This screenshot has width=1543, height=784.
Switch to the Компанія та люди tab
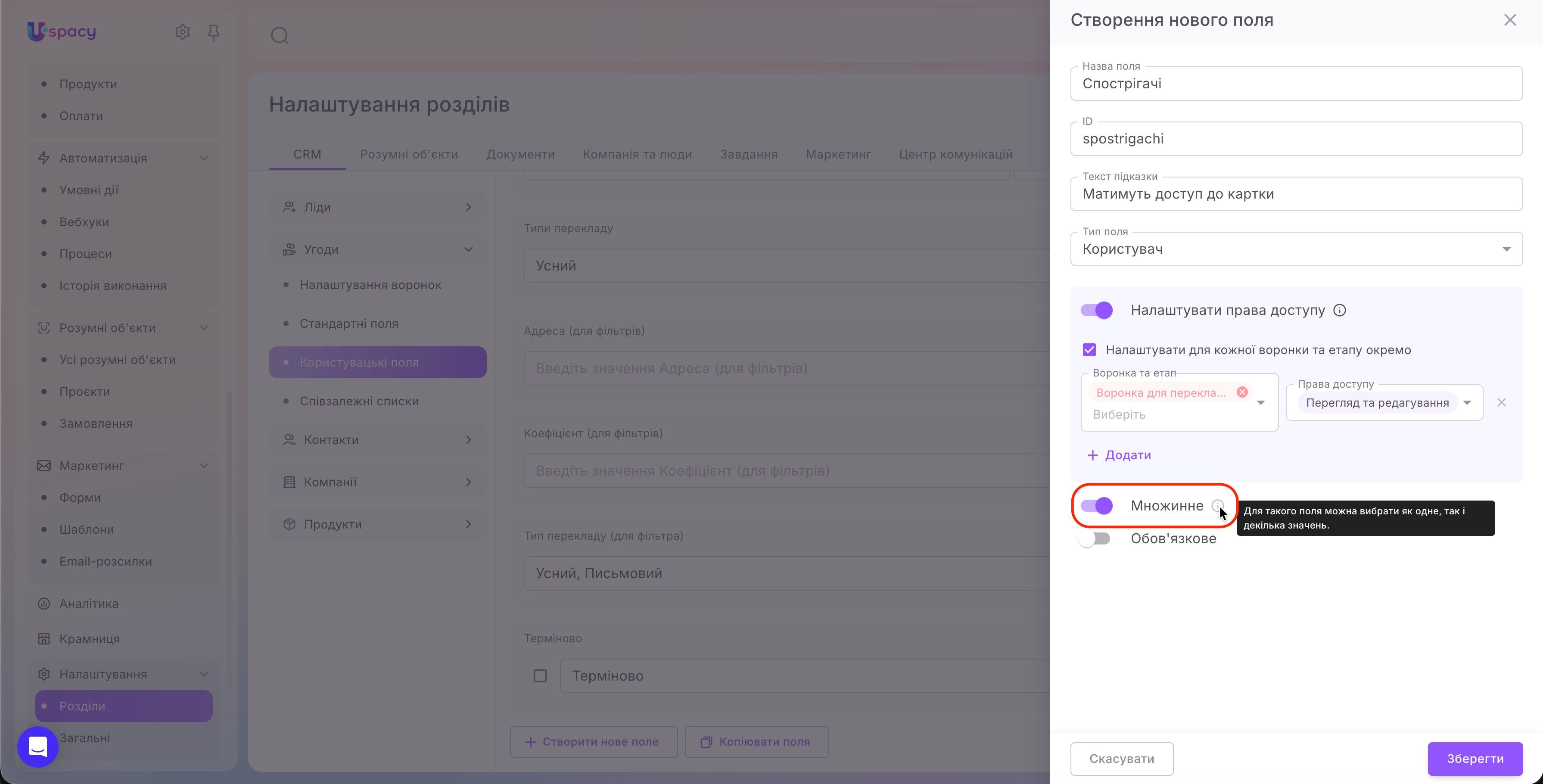(638, 155)
